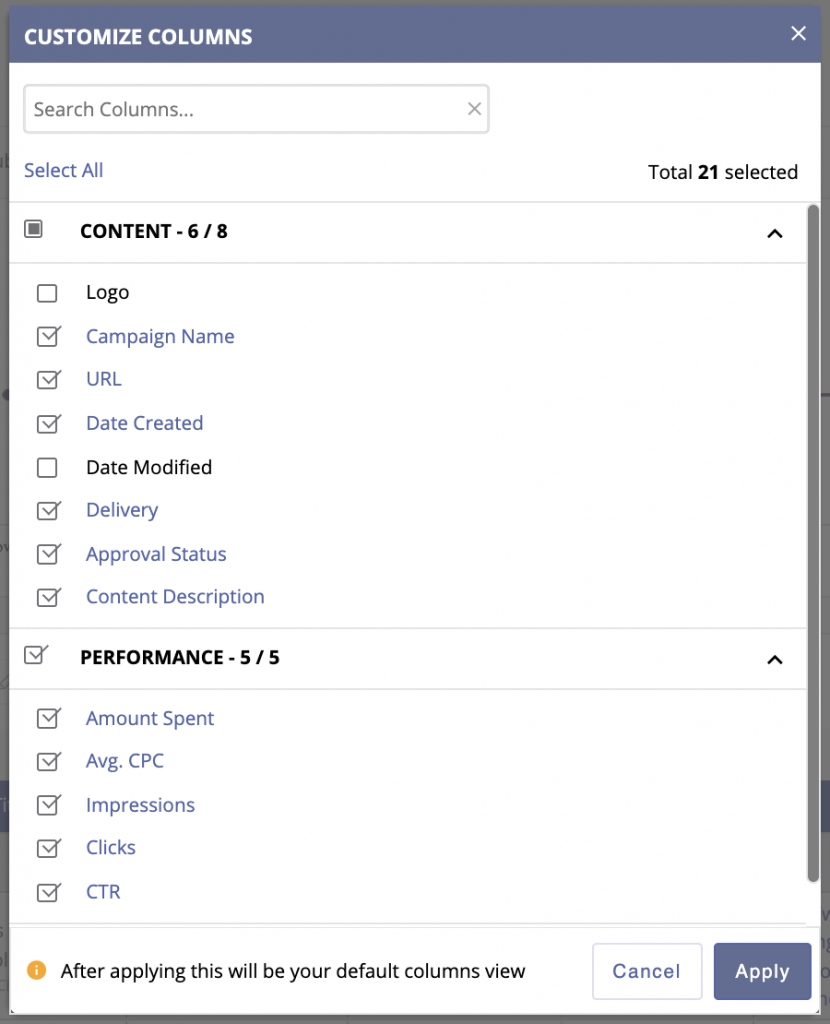Close the Customize Columns dialog
The height and width of the screenshot is (1024, 830).
click(798, 33)
